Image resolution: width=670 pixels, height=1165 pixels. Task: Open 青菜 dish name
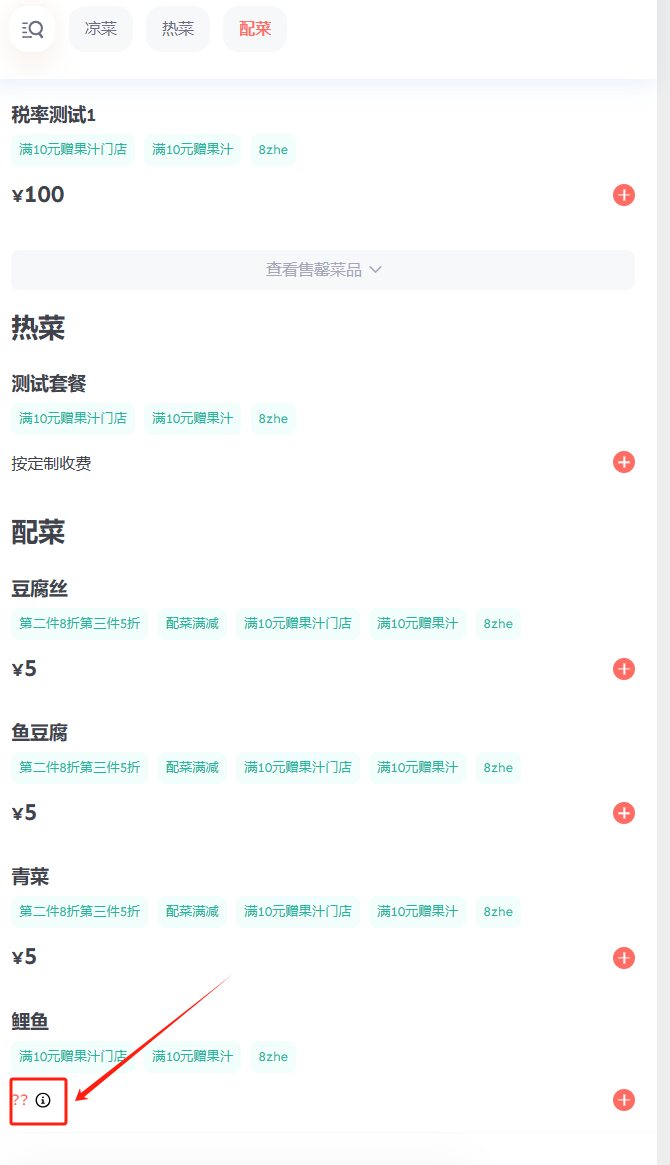click(30, 877)
